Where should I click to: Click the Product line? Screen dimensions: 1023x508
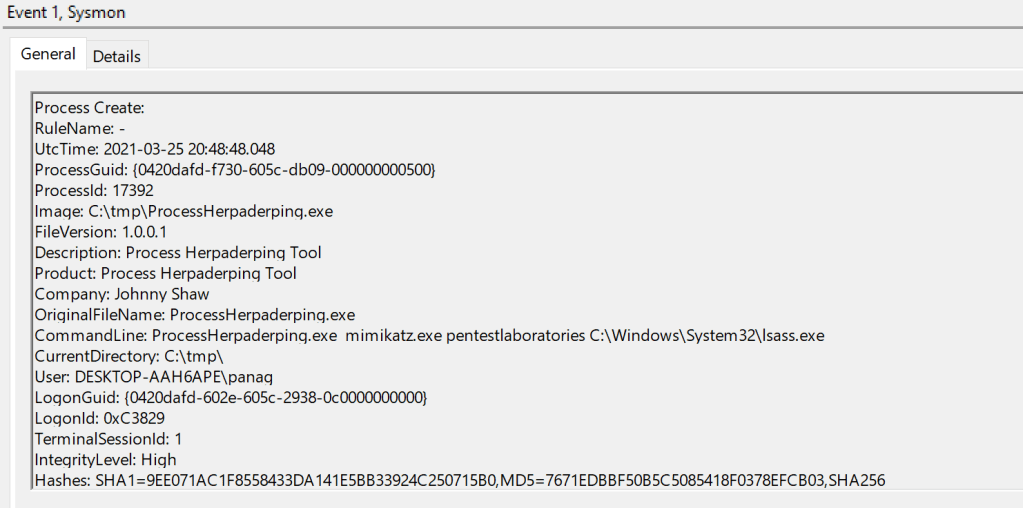(x=165, y=273)
